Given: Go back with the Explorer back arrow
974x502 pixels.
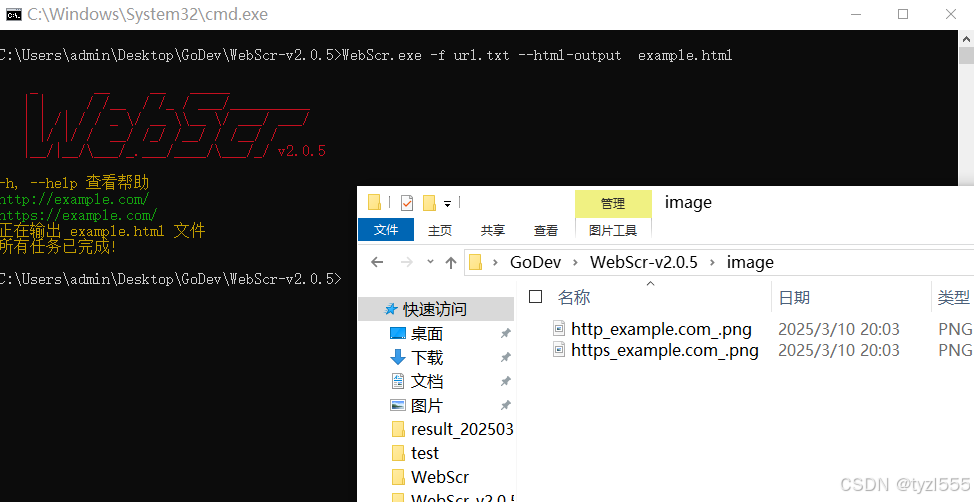Looking at the screenshot, I should (377, 262).
